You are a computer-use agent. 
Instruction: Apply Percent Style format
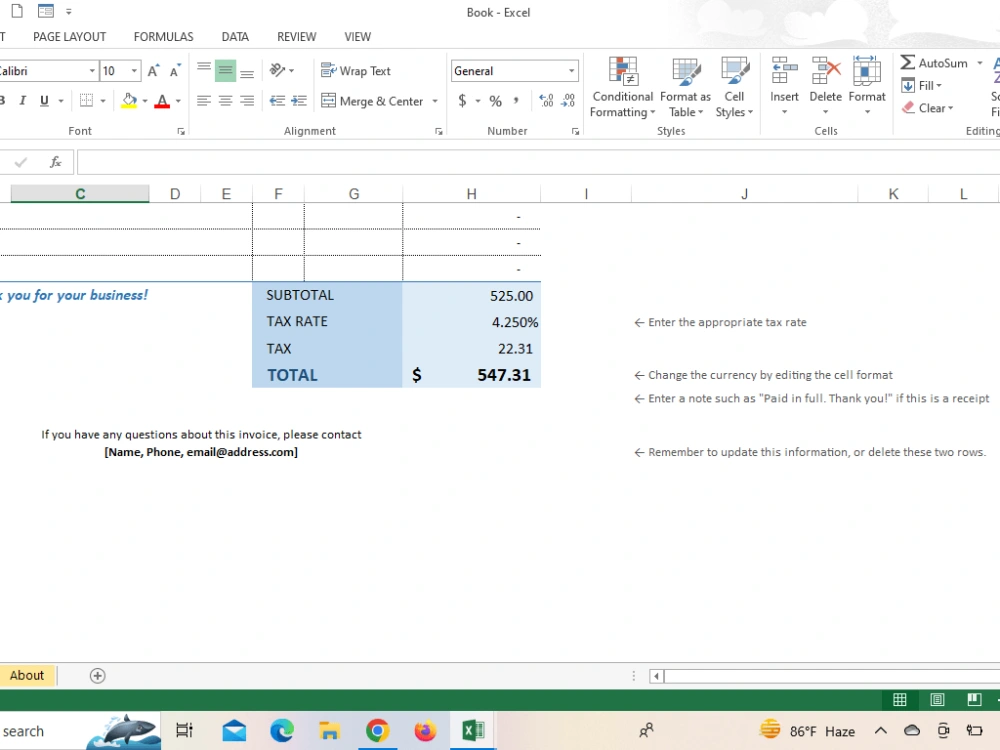coord(496,101)
